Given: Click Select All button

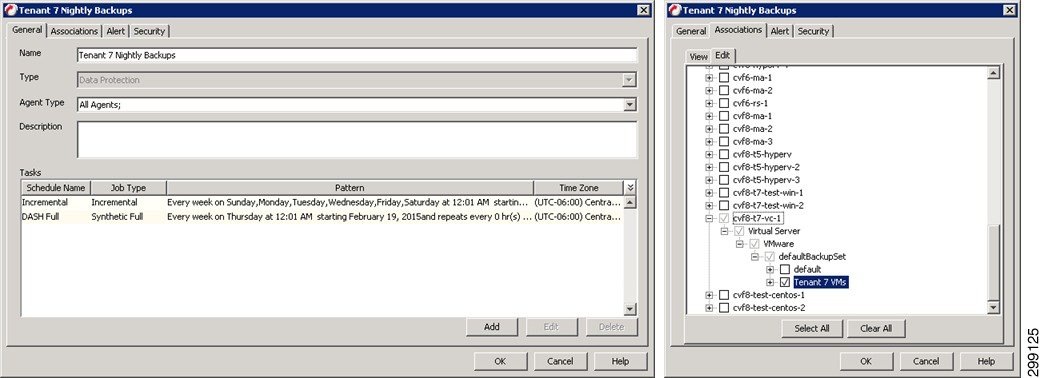Looking at the screenshot, I should pyautogui.click(x=811, y=328).
